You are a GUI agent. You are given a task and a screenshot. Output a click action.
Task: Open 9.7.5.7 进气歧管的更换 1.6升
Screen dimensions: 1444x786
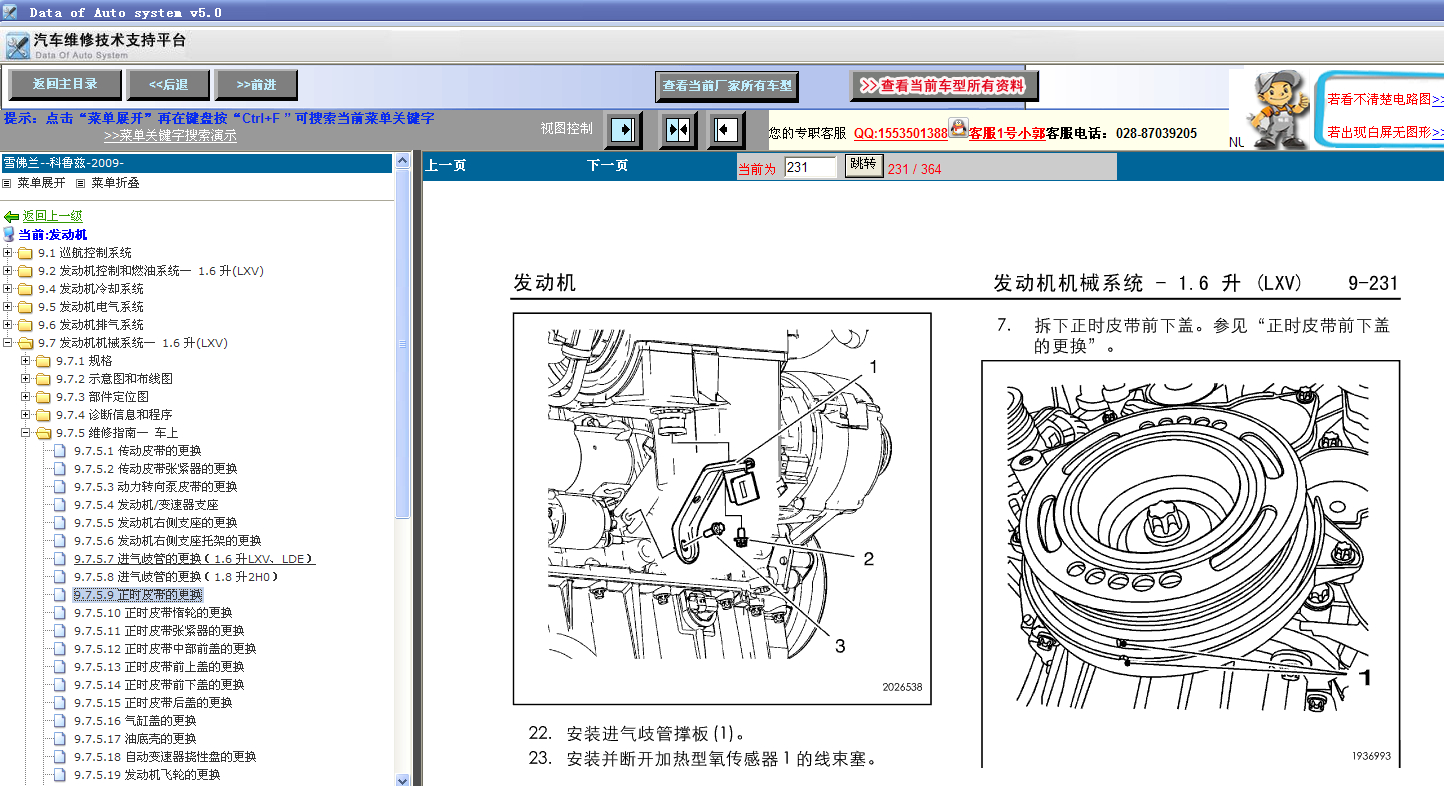click(194, 559)
